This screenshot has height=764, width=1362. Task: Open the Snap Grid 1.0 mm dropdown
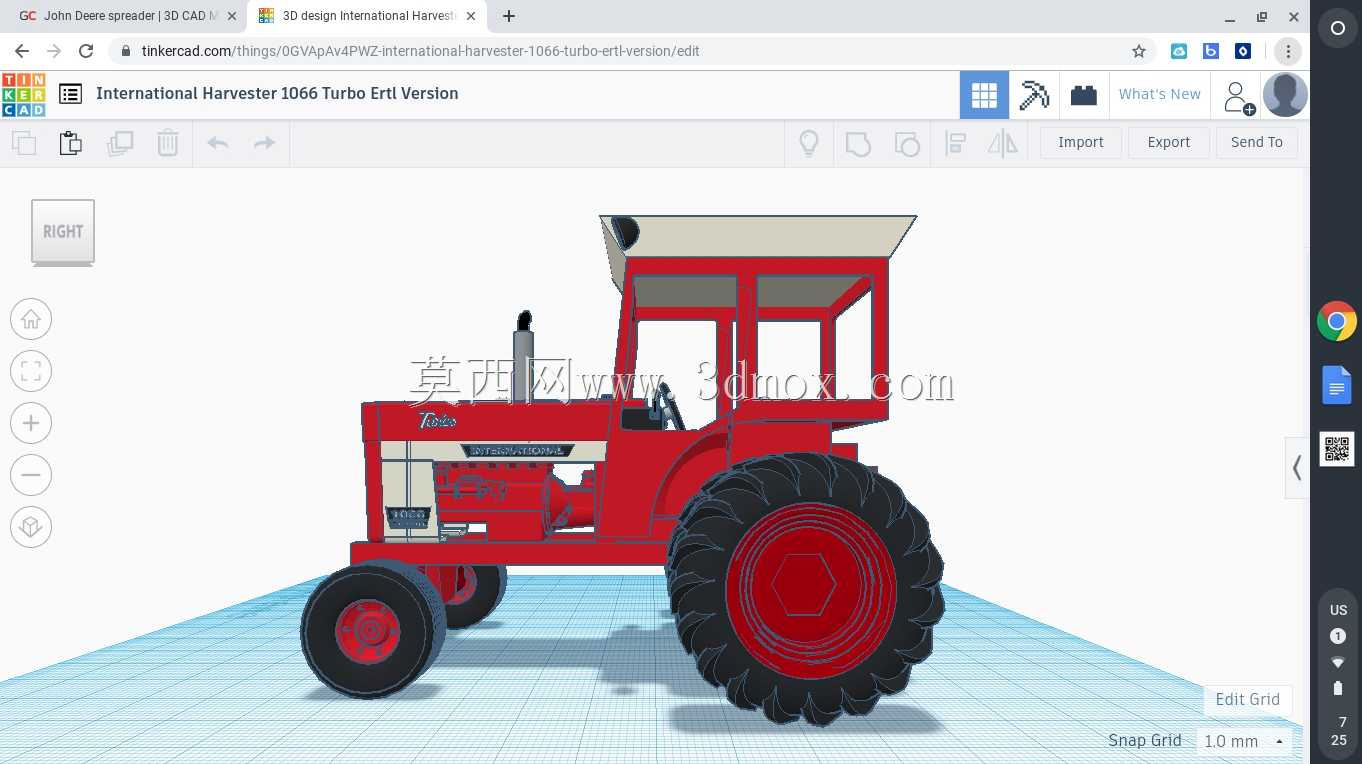pyautogui.click(x=1244, y=741)
